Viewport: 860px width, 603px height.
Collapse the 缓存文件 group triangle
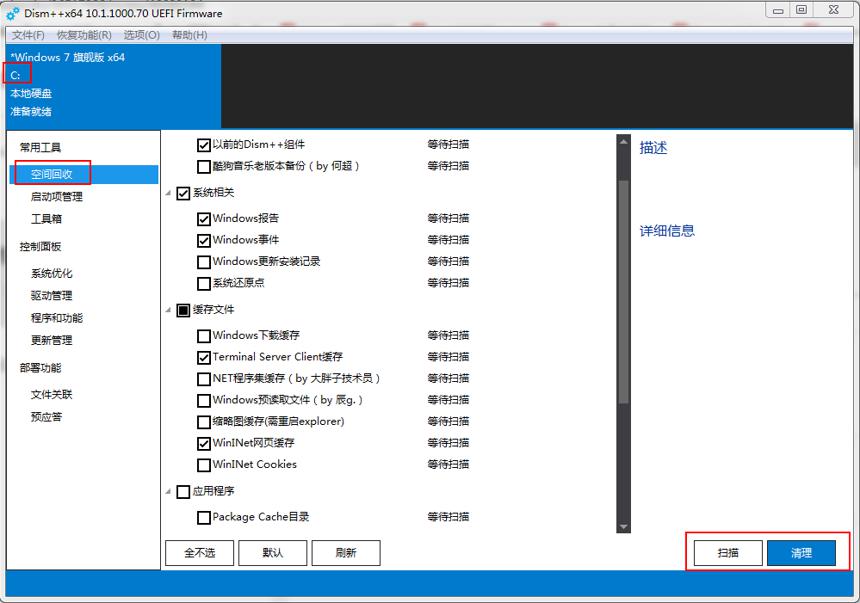(168, 311)
